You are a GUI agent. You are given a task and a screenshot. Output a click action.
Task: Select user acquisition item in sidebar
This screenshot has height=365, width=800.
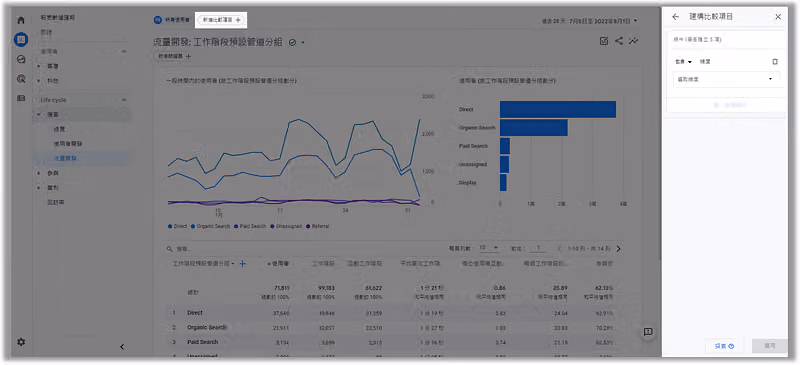tap(68, 144)
